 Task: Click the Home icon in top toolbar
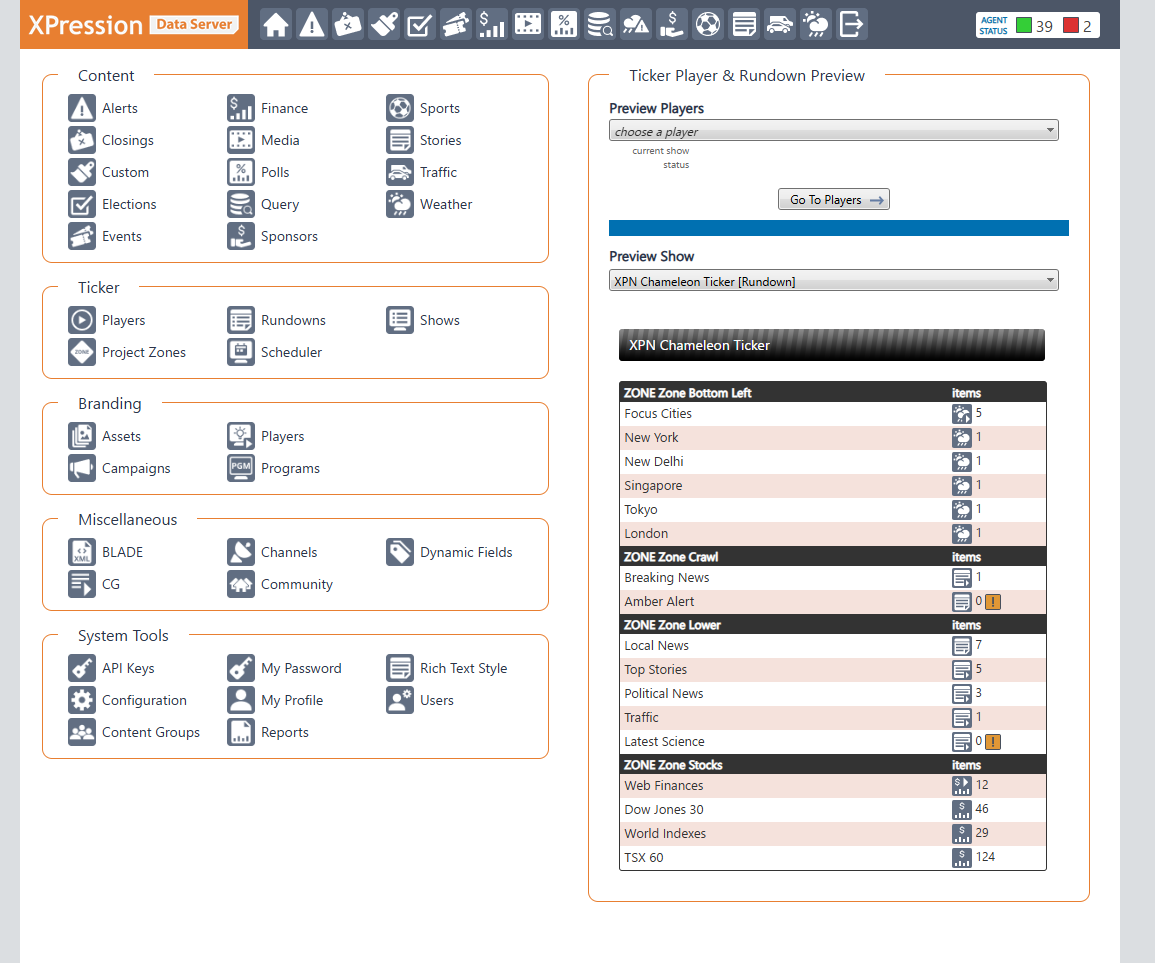pos(276,24)
